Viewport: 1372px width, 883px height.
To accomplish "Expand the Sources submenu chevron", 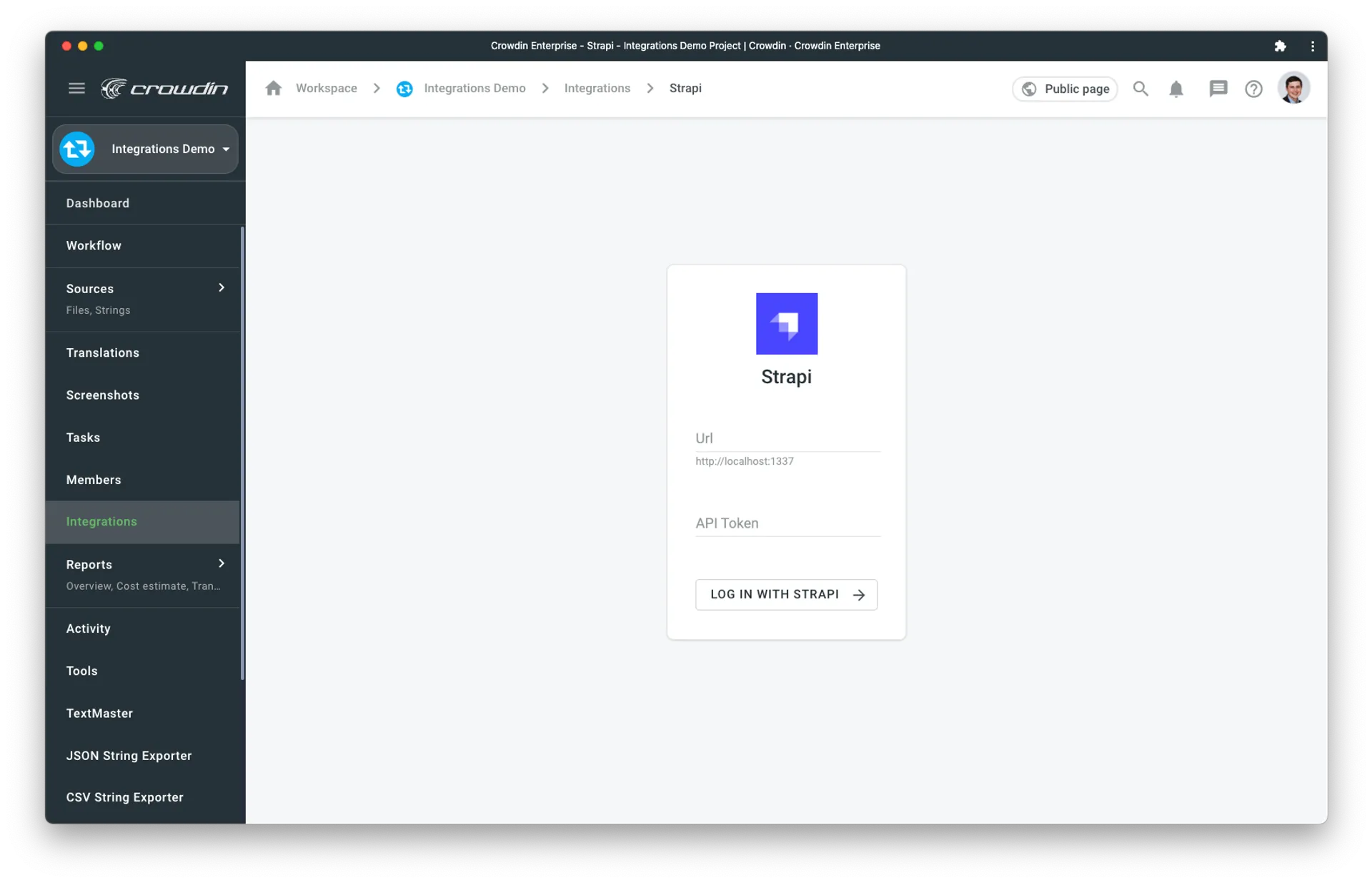I will tap(222, 287).
